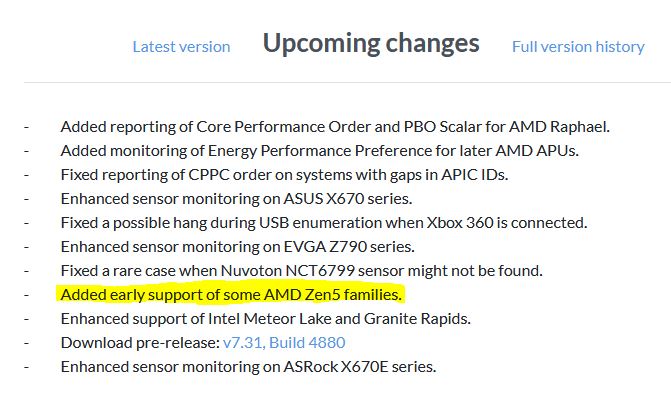Click the bullet dash before Download pre-release
Image resolution: width=671 pixels, height=408 pixels.
tap(27, 343)
